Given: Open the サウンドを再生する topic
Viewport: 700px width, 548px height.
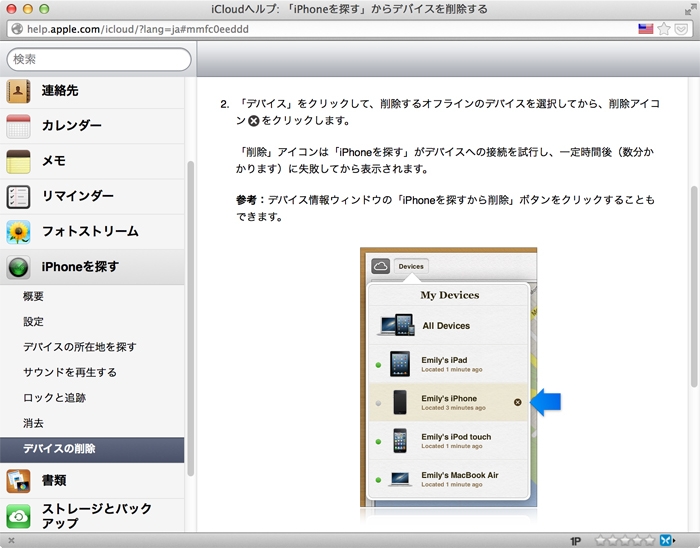Looking at the screenshot, I should 70,372.
